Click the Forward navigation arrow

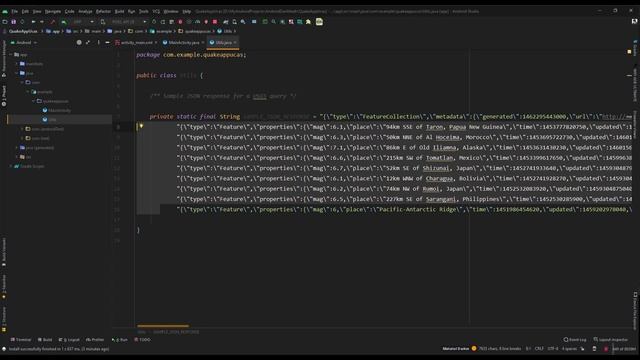pos(42,22)
